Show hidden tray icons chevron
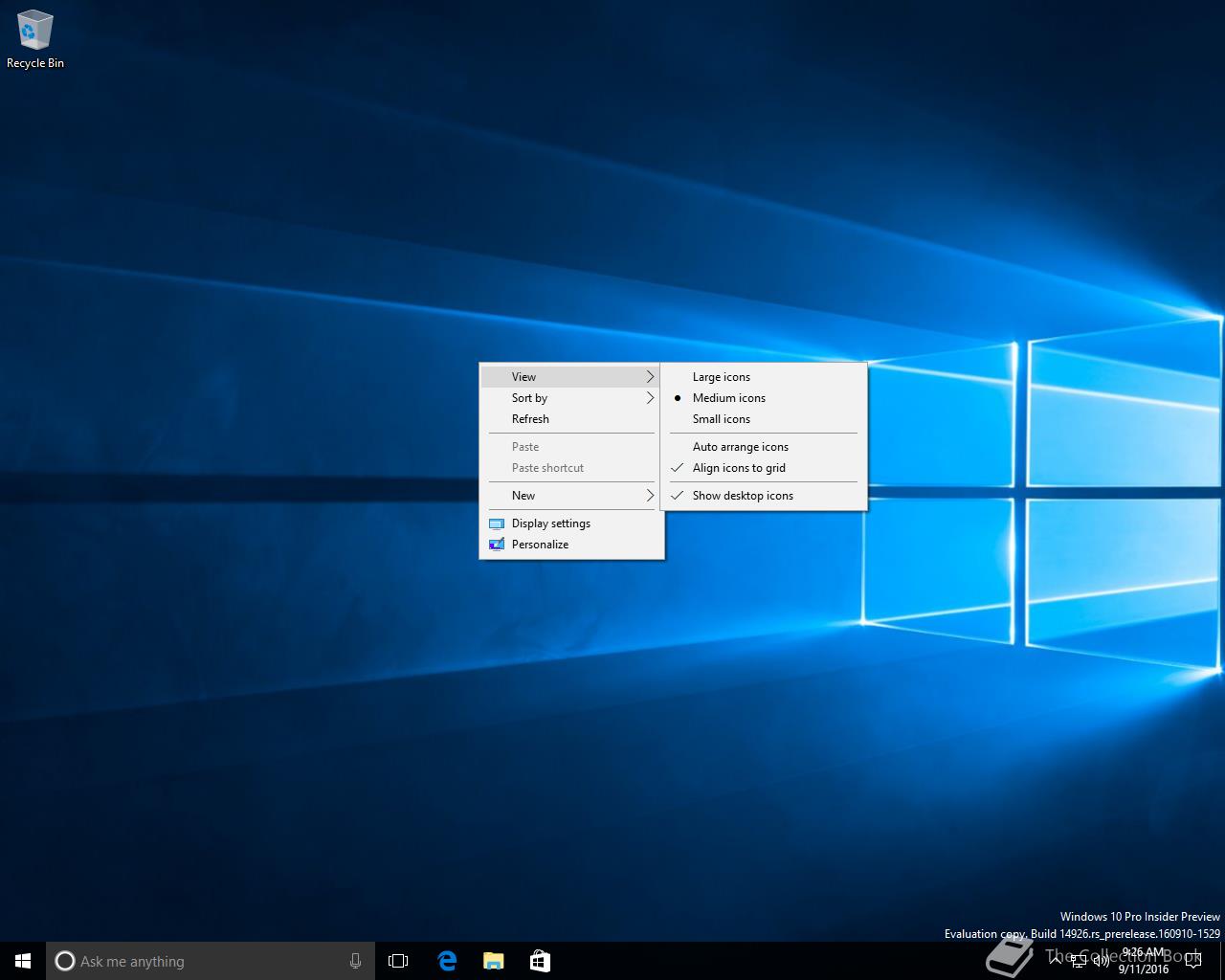Viewport: 1225px width, 980px height. pyautogui.click(x=1055, y=961)
